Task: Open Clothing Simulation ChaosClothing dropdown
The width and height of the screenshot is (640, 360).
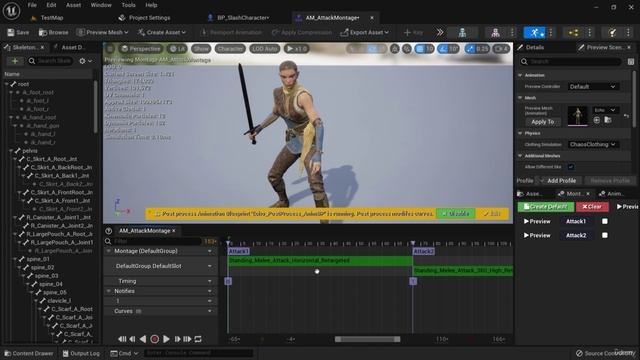Action: (593, 144)
